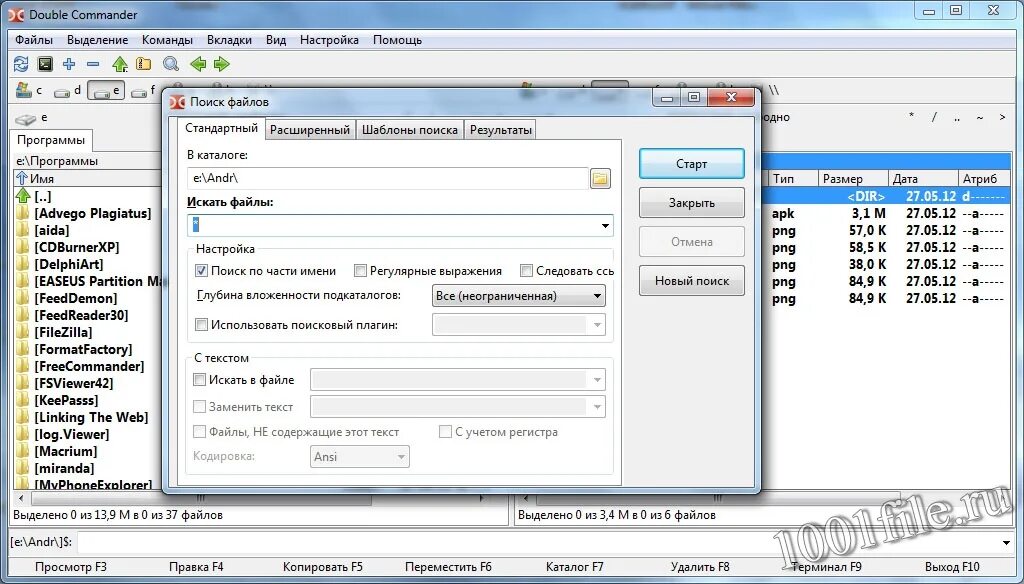This screenshot has height=584, width=1024.
Task: Select drive e button in left panel
Action: pos(106,91)
